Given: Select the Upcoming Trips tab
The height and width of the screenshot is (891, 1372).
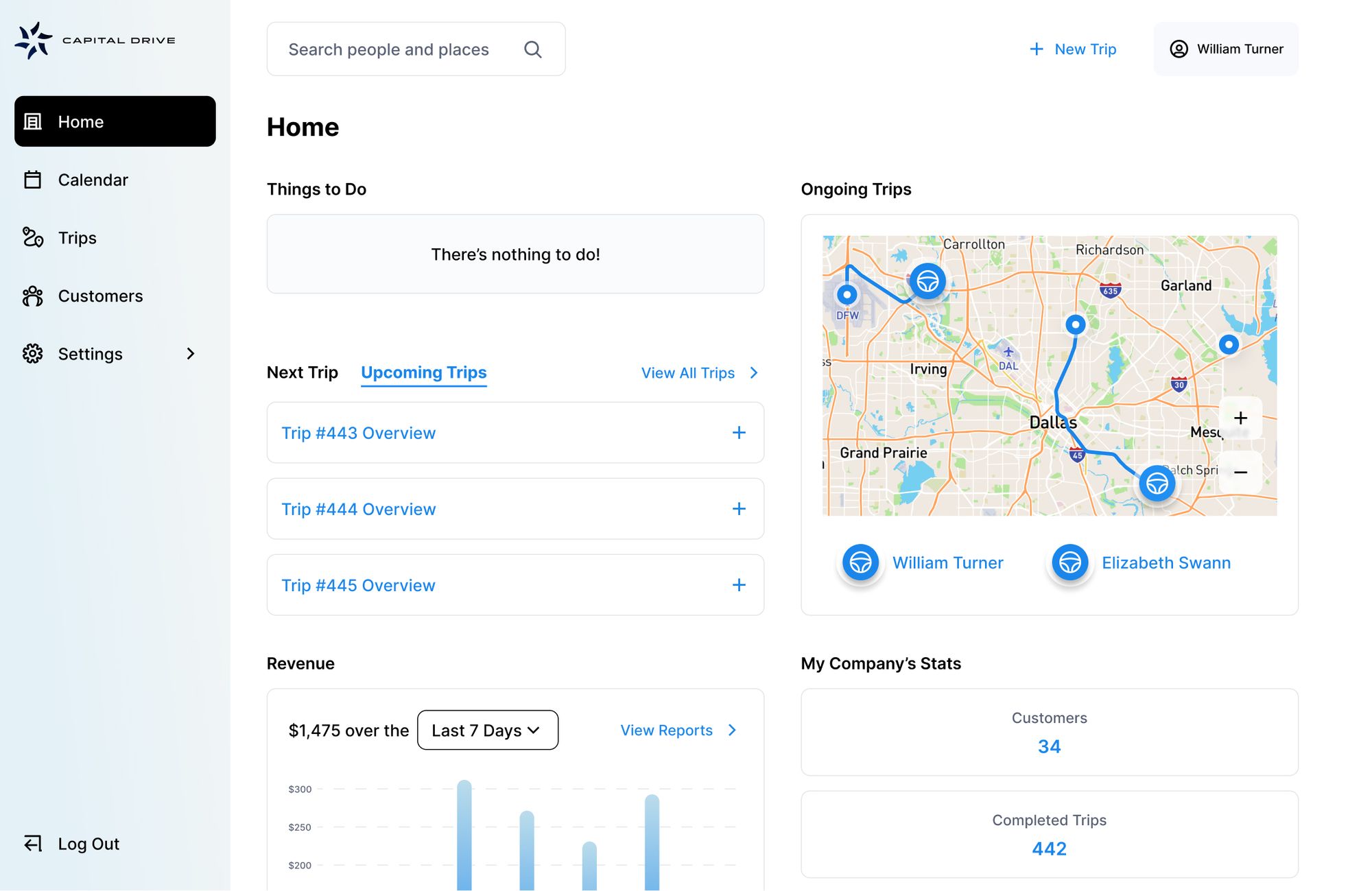Looking at the screenshot, I should pyautogui.click(x=423, y=372).
